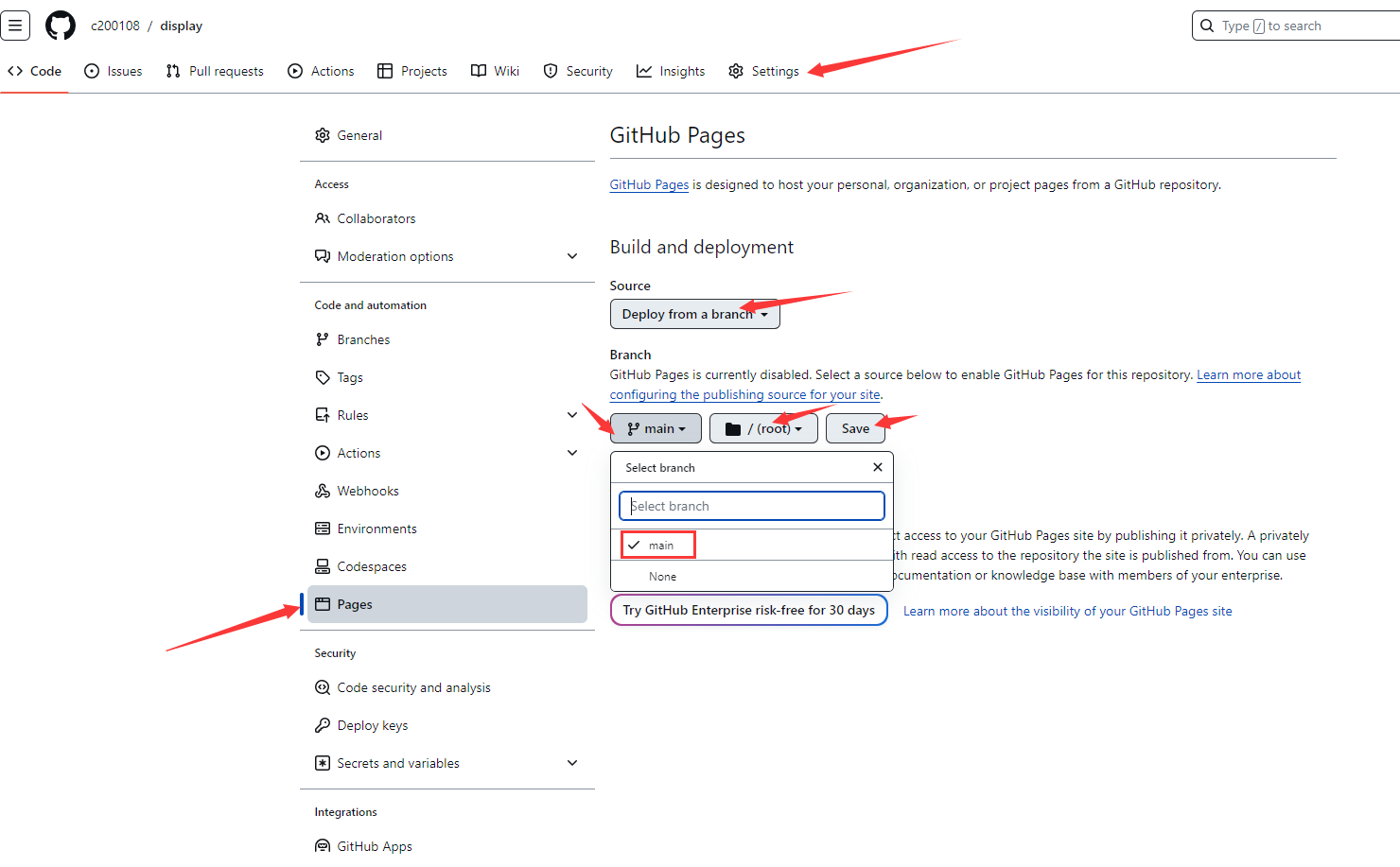Click Try GitHub Enterprise risk-free button
This screenshot has height=867, width=1400.
tap(748, 610)
